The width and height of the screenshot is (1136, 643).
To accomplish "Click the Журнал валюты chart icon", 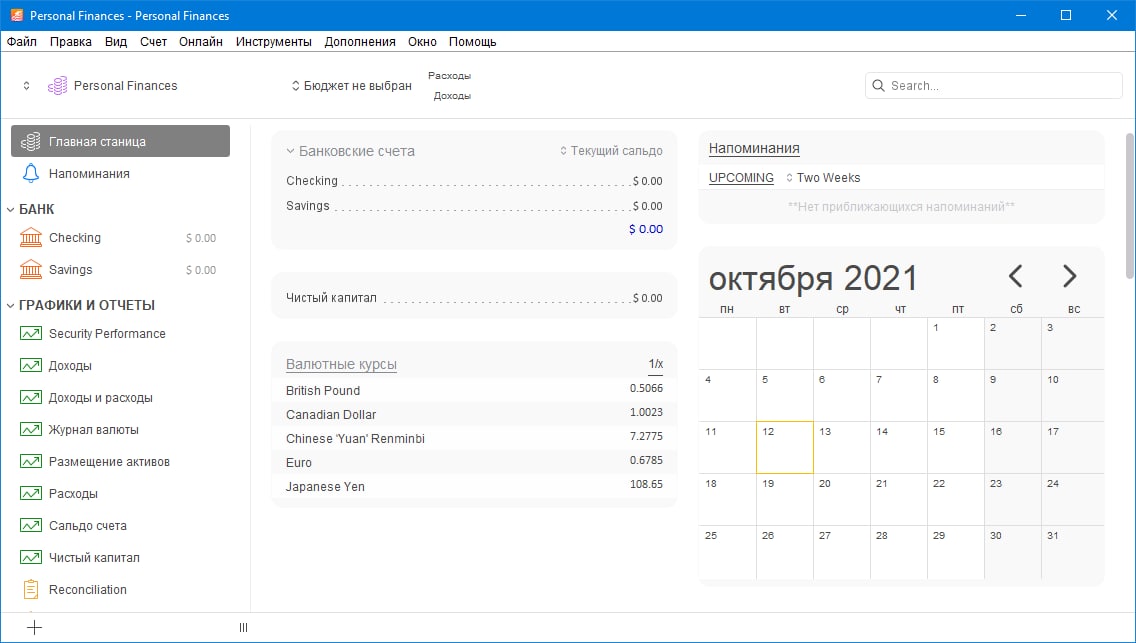I will click(x=30, y=429).
